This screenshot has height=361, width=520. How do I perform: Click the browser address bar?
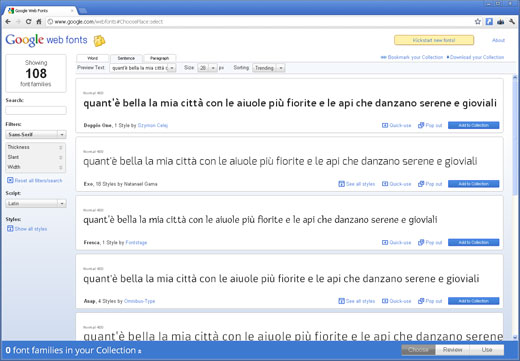pos(260,22)
